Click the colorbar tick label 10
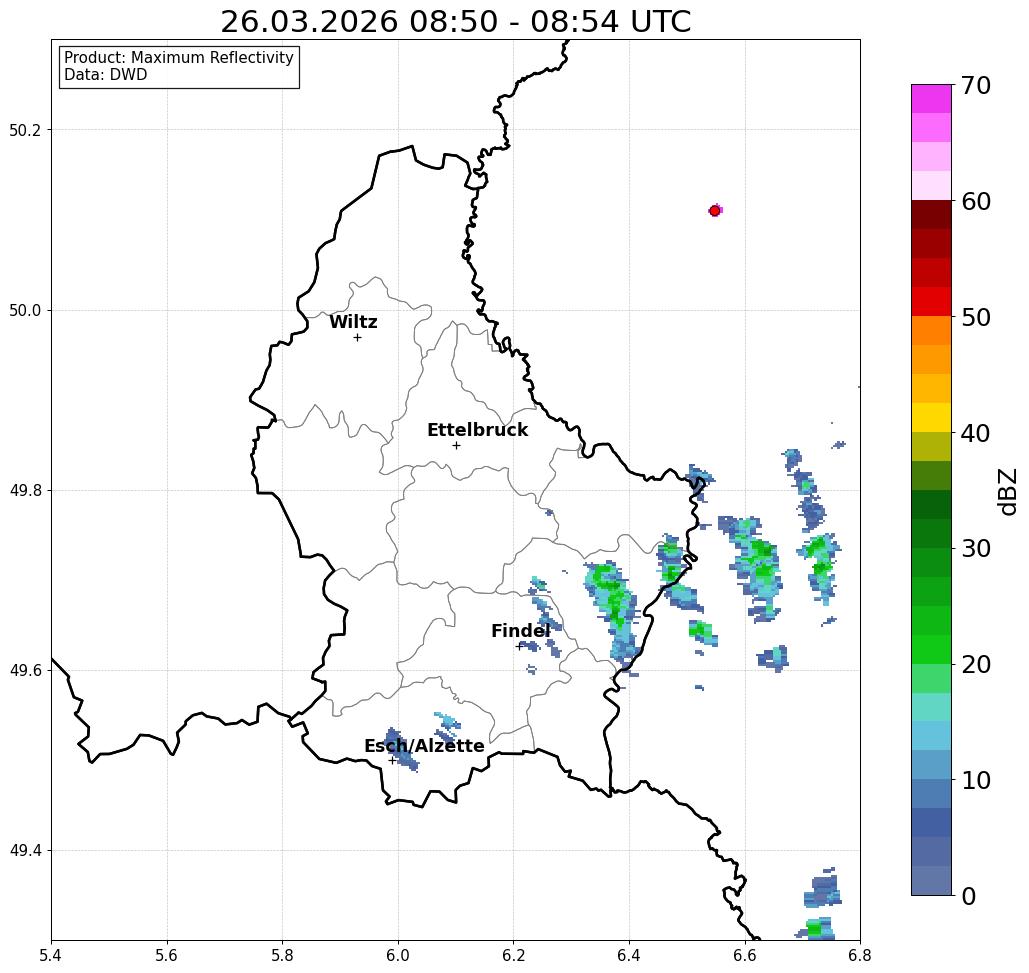 (x=975, y=780)
